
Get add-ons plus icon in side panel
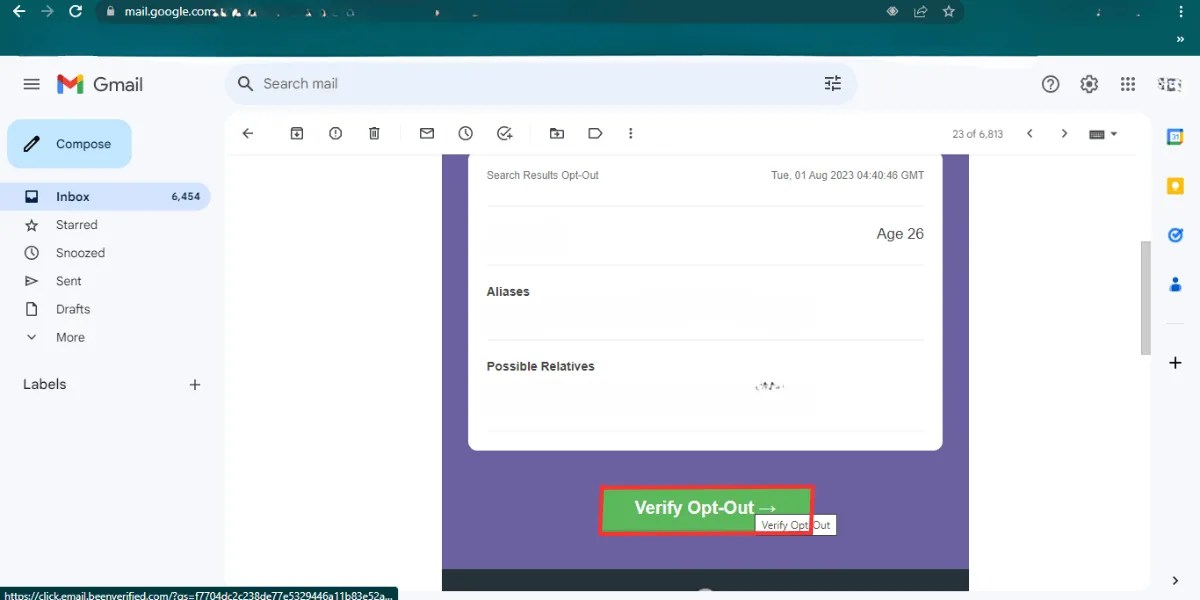pyautogui.click(x=1175, y=363)
